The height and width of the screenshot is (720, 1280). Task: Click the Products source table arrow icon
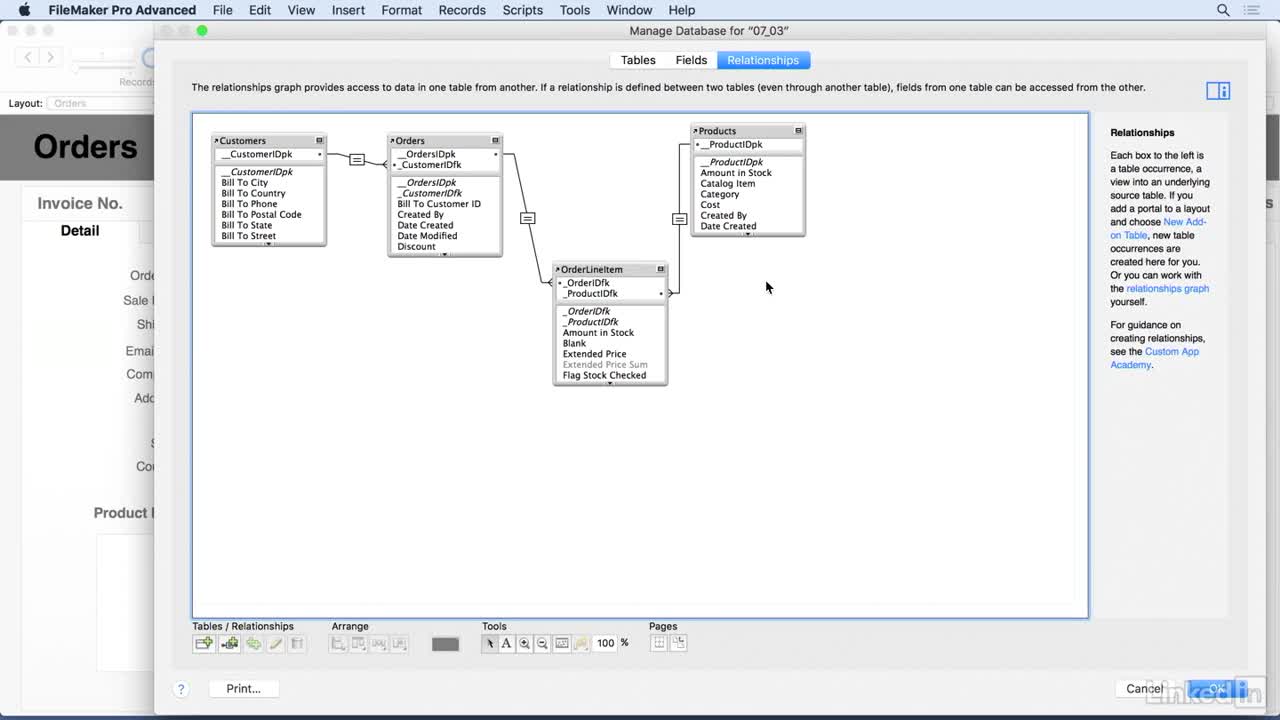click(696, 131)
